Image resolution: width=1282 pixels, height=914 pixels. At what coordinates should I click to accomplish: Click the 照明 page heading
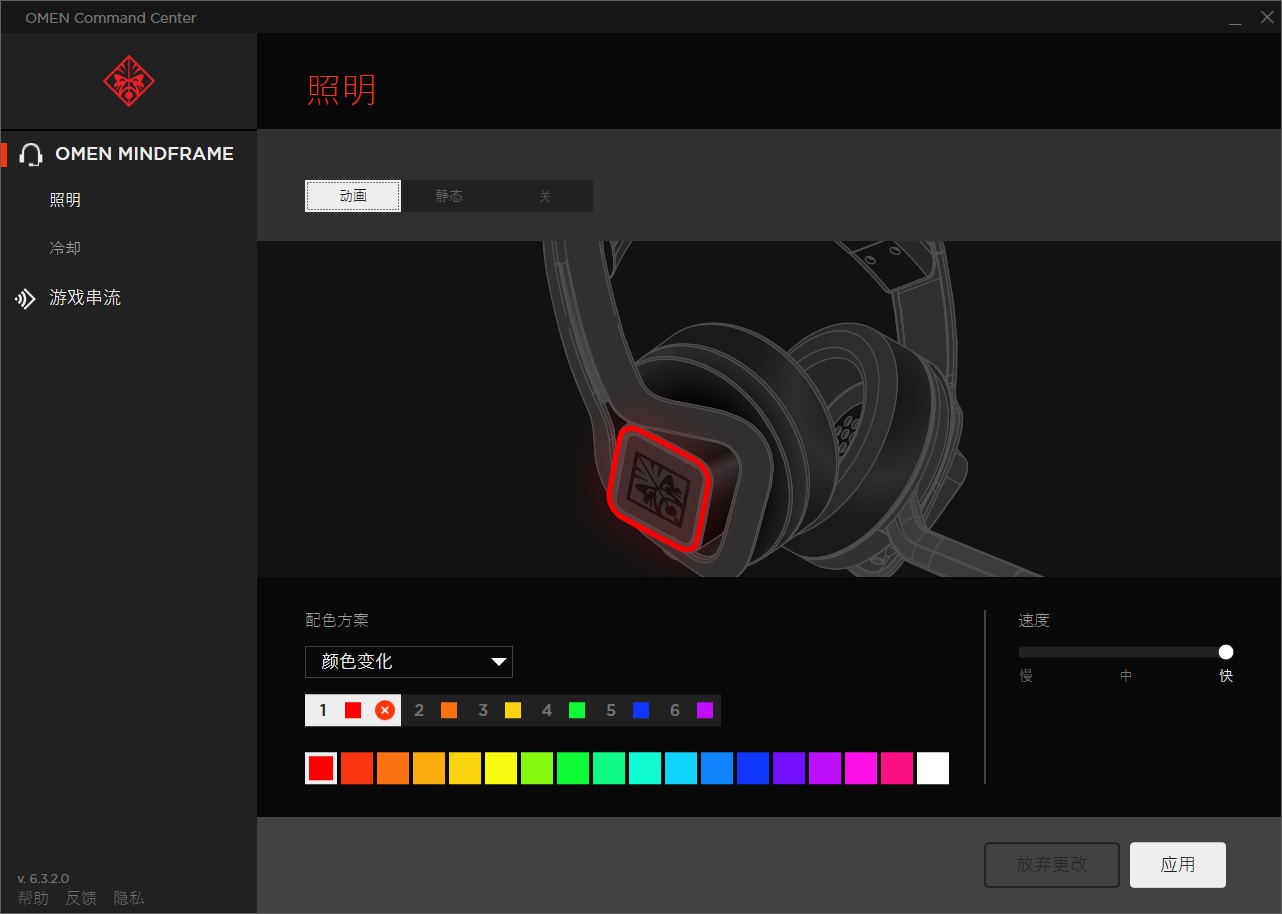pos(341,90)
